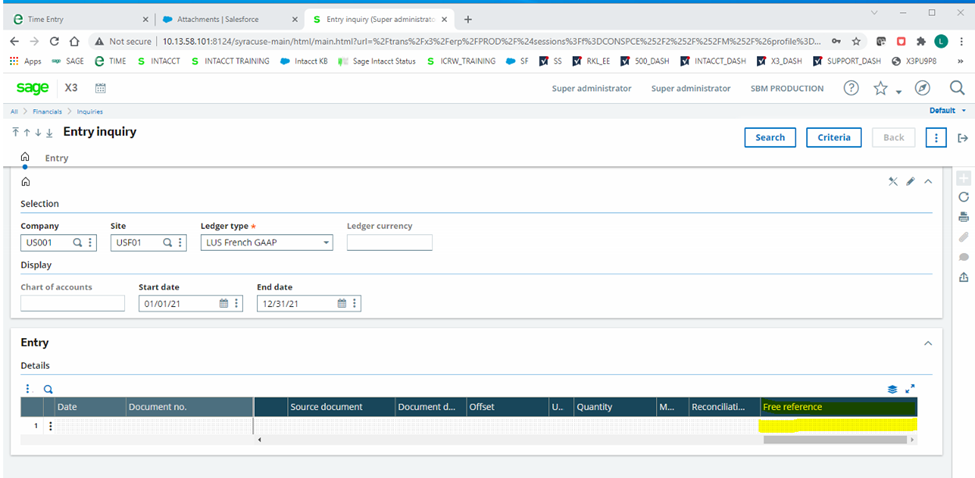Switch to the Entry tab

coord(56,158)
